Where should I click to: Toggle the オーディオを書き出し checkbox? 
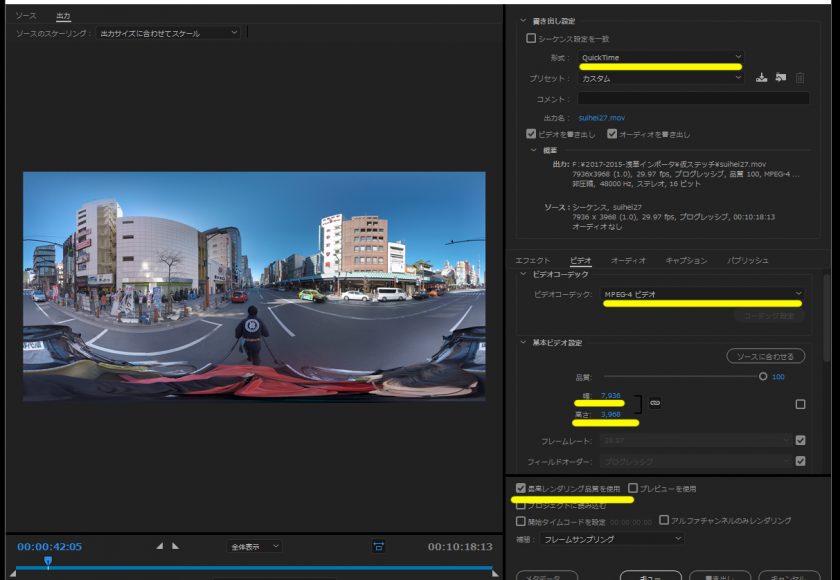[x=612, y=133]
